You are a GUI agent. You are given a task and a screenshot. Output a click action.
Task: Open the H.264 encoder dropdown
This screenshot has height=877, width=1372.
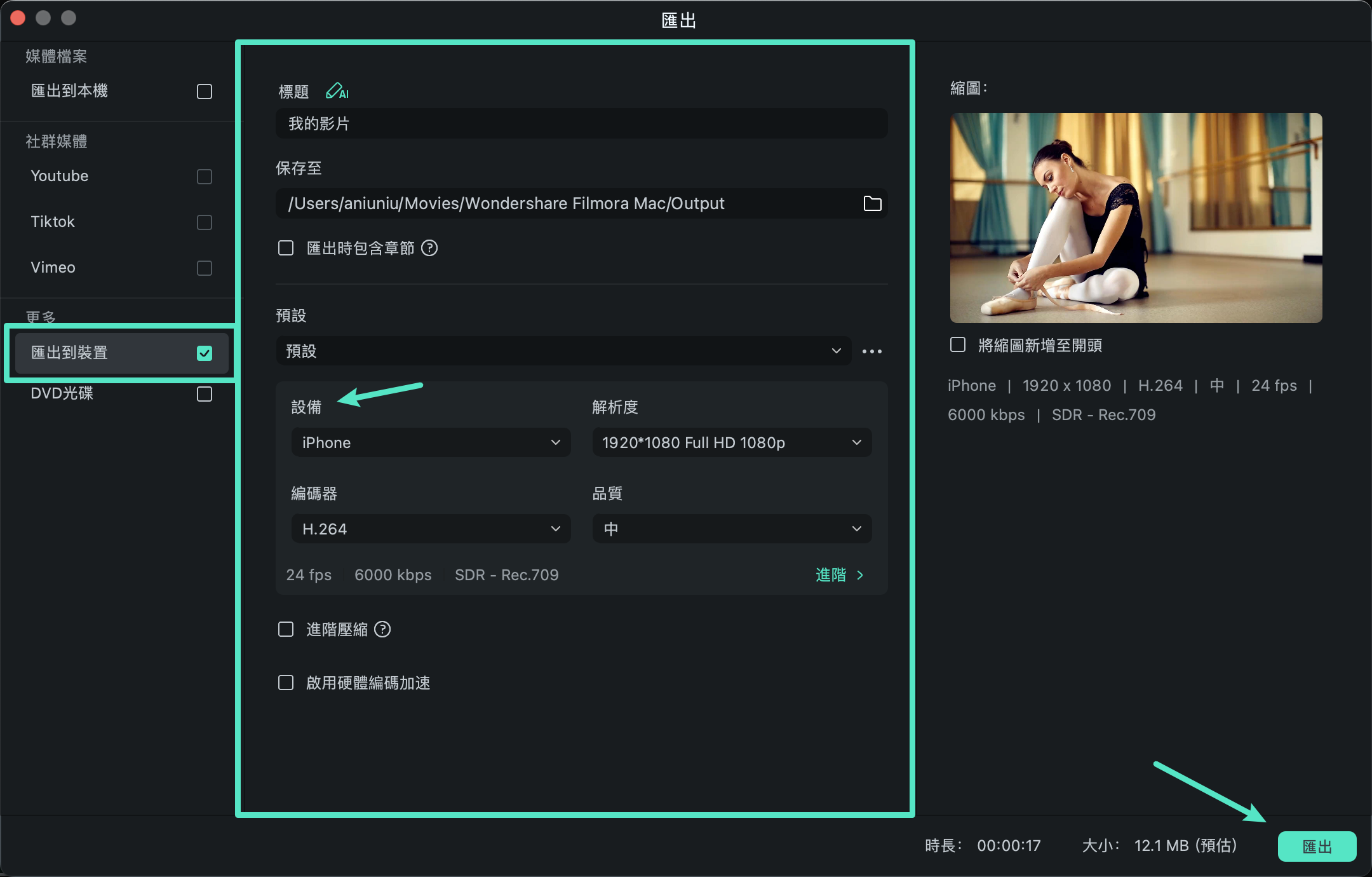(x=431, y=529)
